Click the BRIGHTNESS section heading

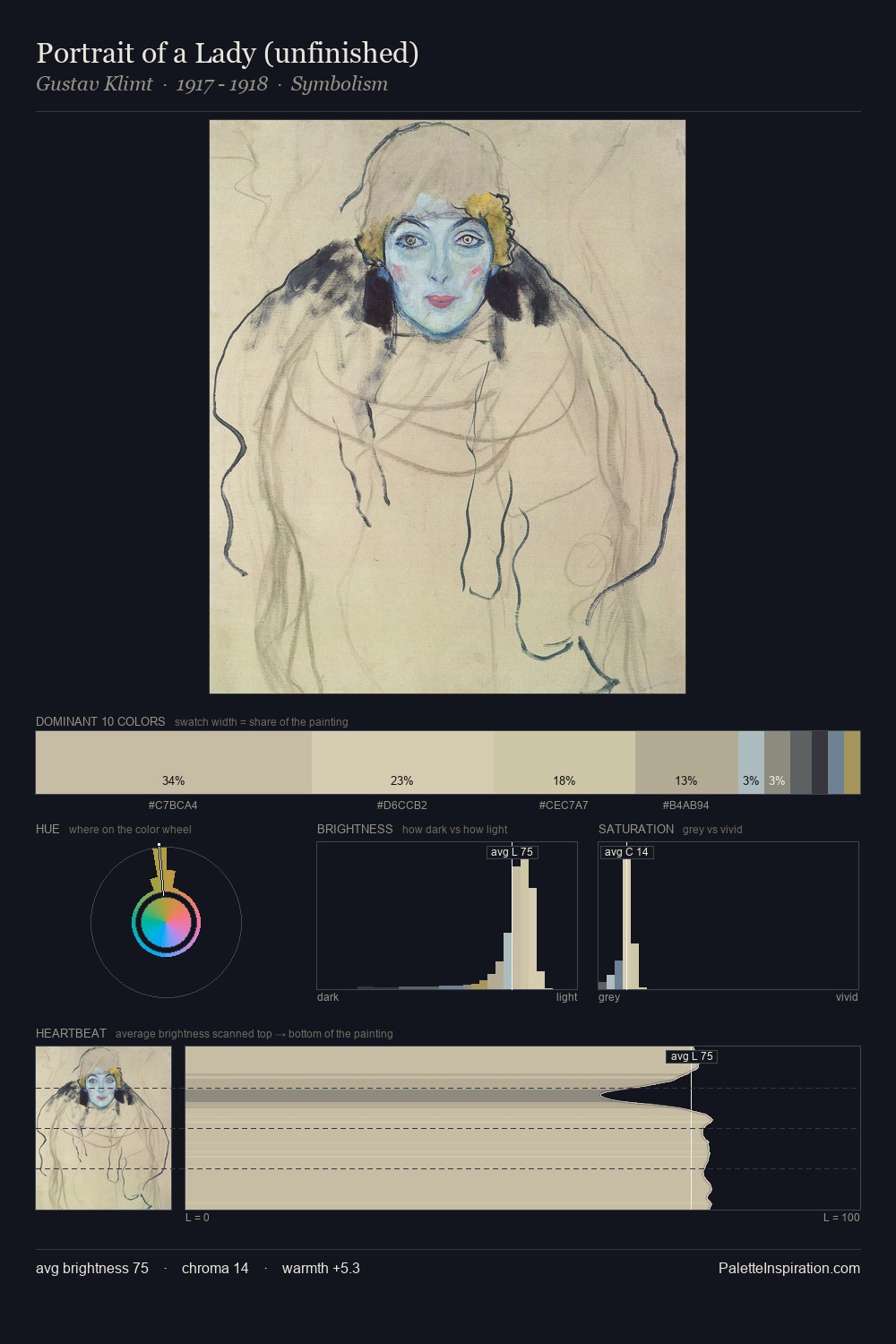[355, 829]
